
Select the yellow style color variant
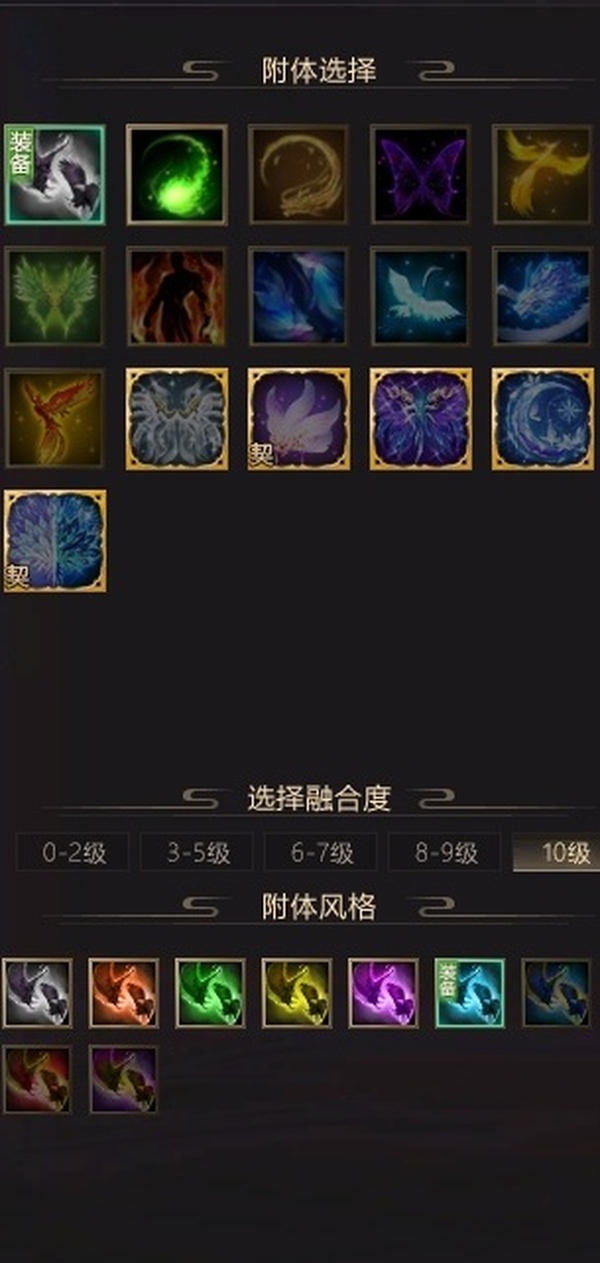297,993
